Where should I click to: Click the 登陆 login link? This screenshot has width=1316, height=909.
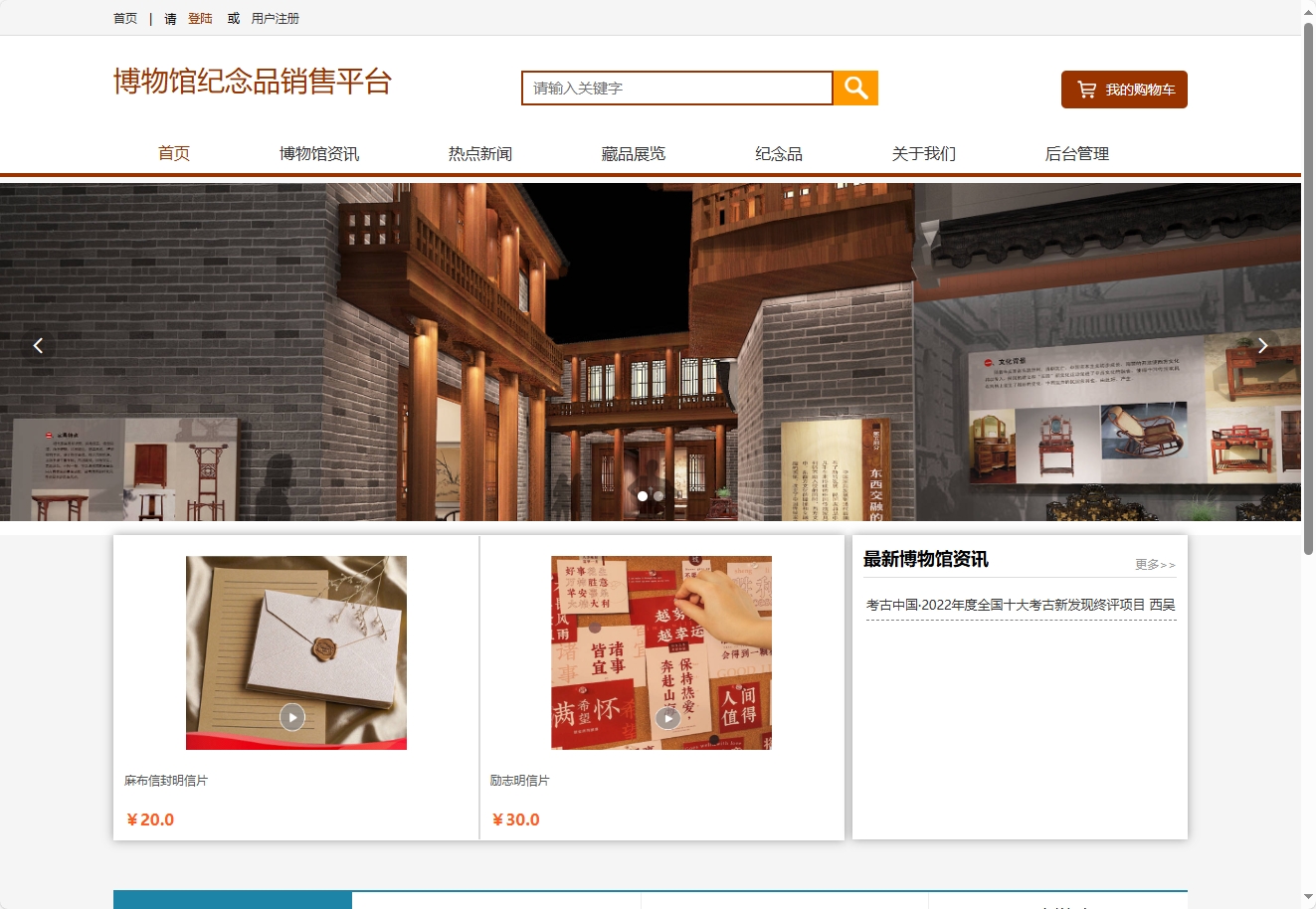(x=200, y=17)
